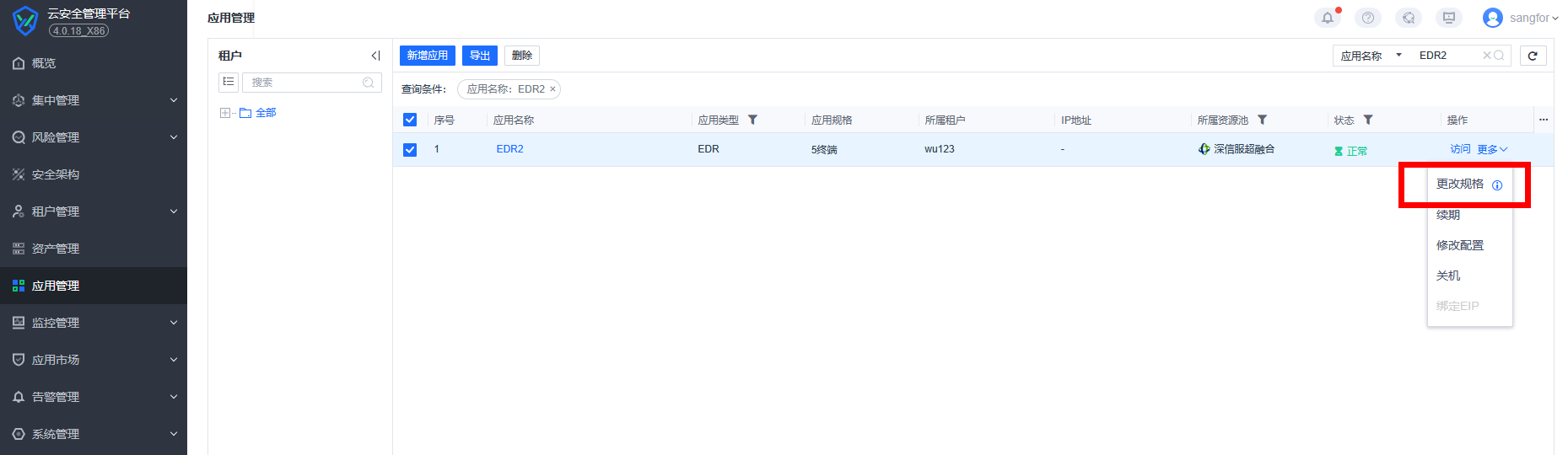The height and width of the screenshot is (455, 1568).
Task: Collapse the tenant panel with arrow icon
Action: point(375,56)
